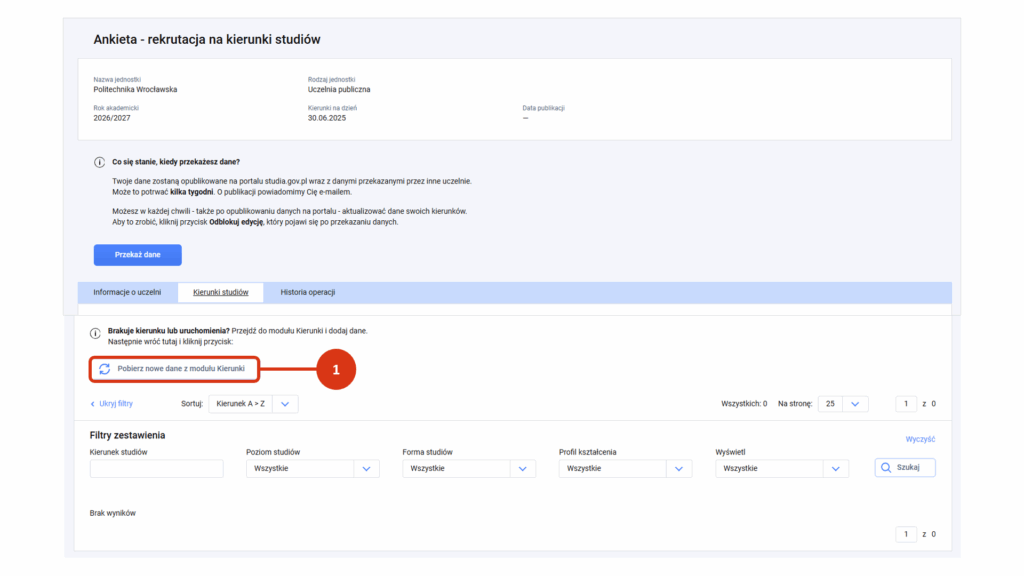This screenshot has height=576, width=1024.
Task: Hide filters with the Ukryj filtry link
Action: 111,404
